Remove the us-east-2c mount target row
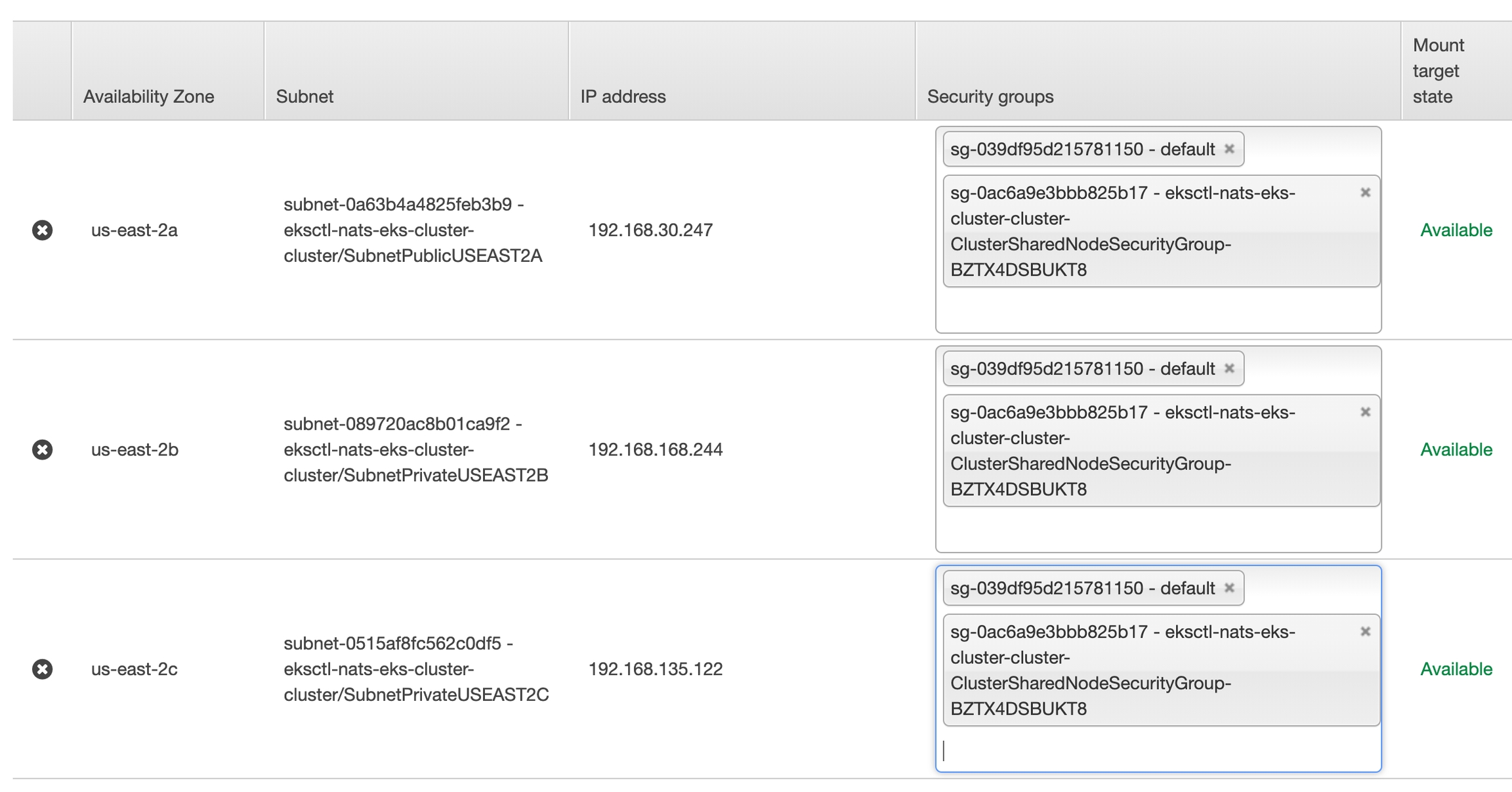The image size is (1512, 792). [43, 669]
